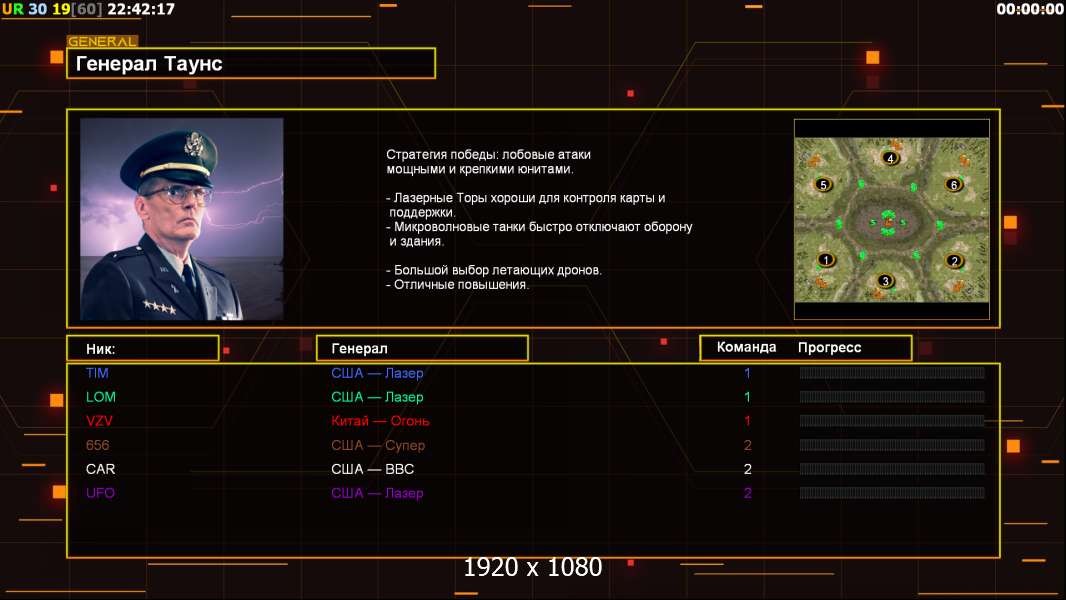Screen dimensions: 1066x600
Task: Click CAR's loading progress bar
Action: 892,469
